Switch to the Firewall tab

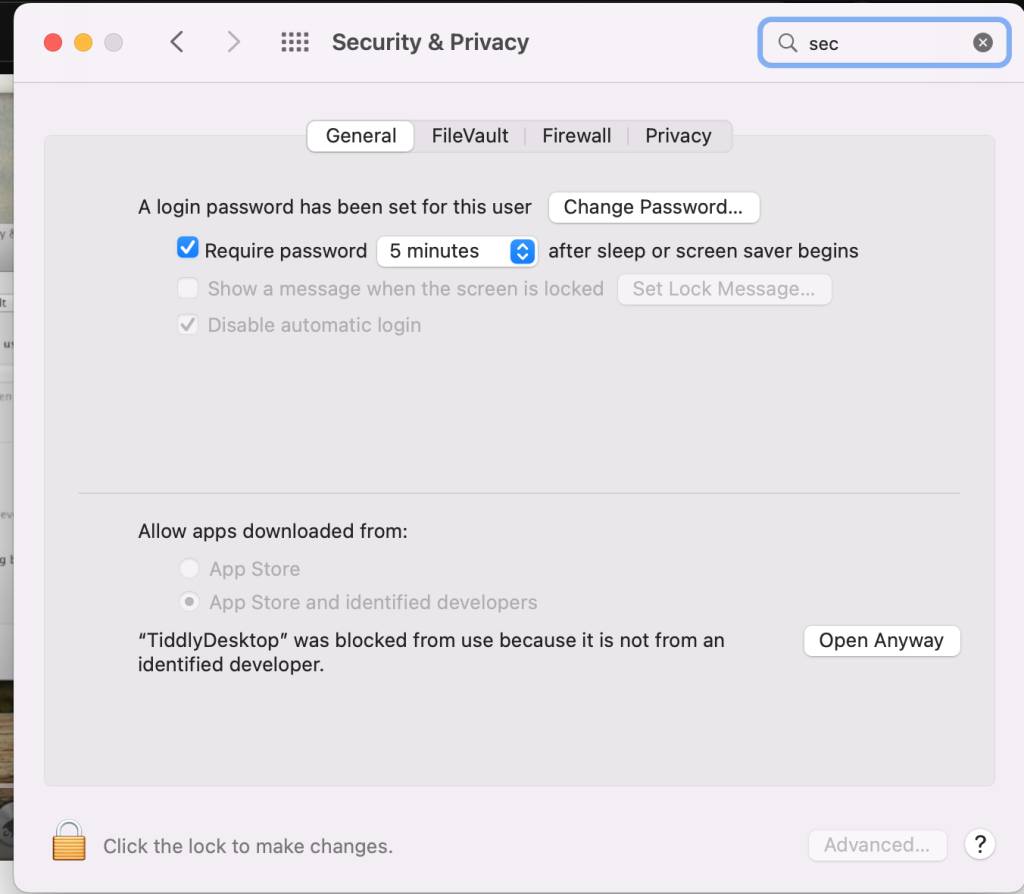(x=577, y=136)
